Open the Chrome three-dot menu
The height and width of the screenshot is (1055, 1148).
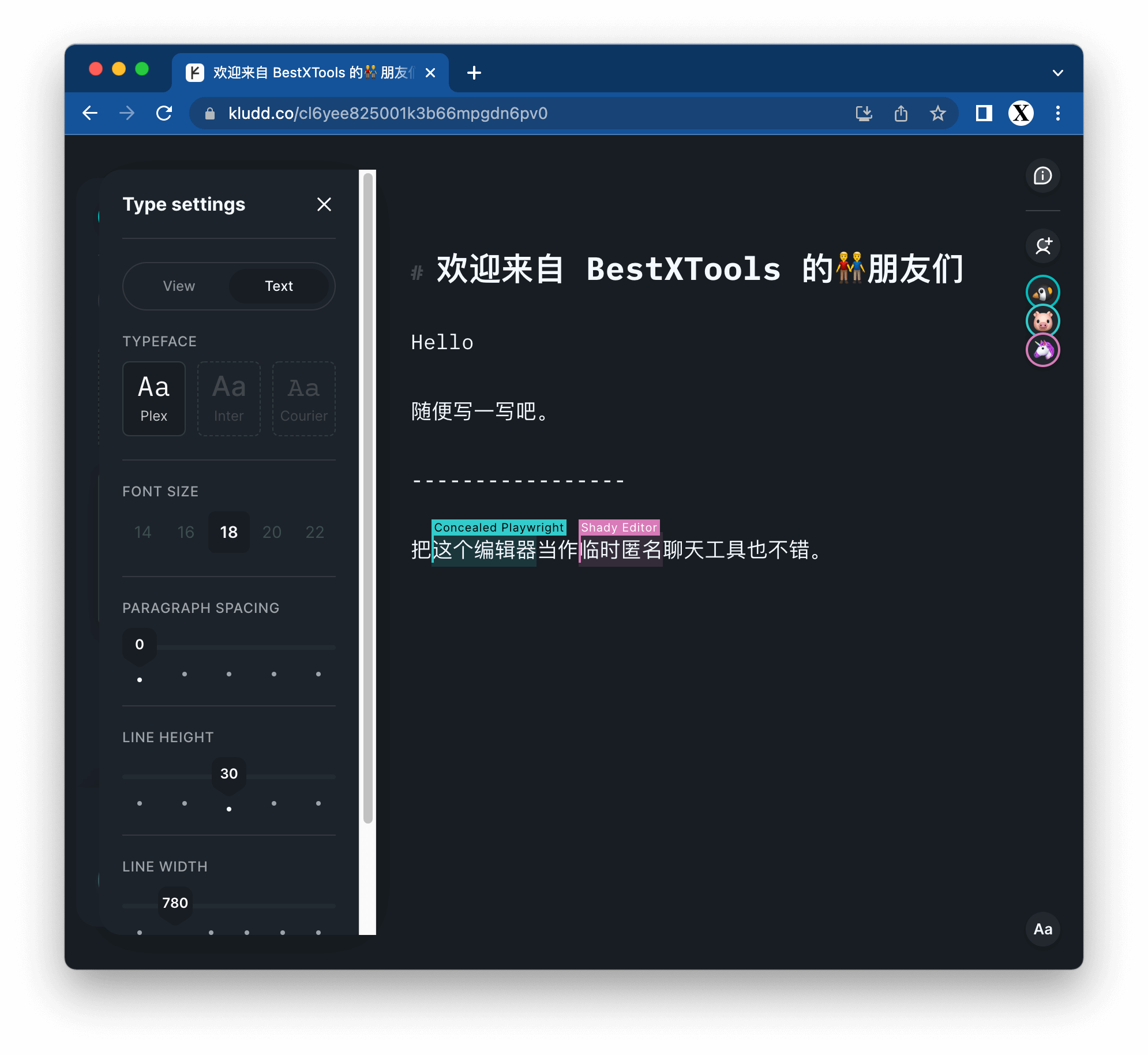(1058, 113)
